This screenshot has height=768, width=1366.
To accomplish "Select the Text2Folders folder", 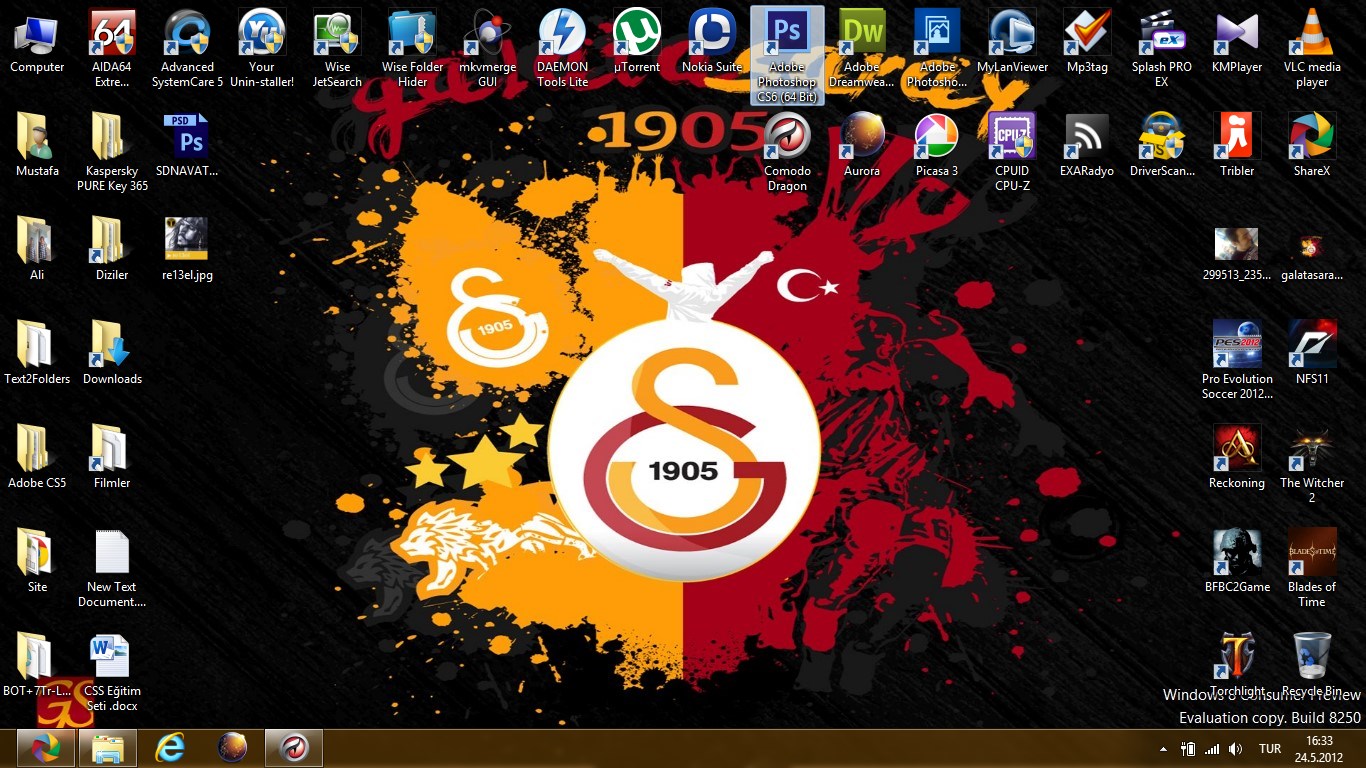I will (37, 354).
